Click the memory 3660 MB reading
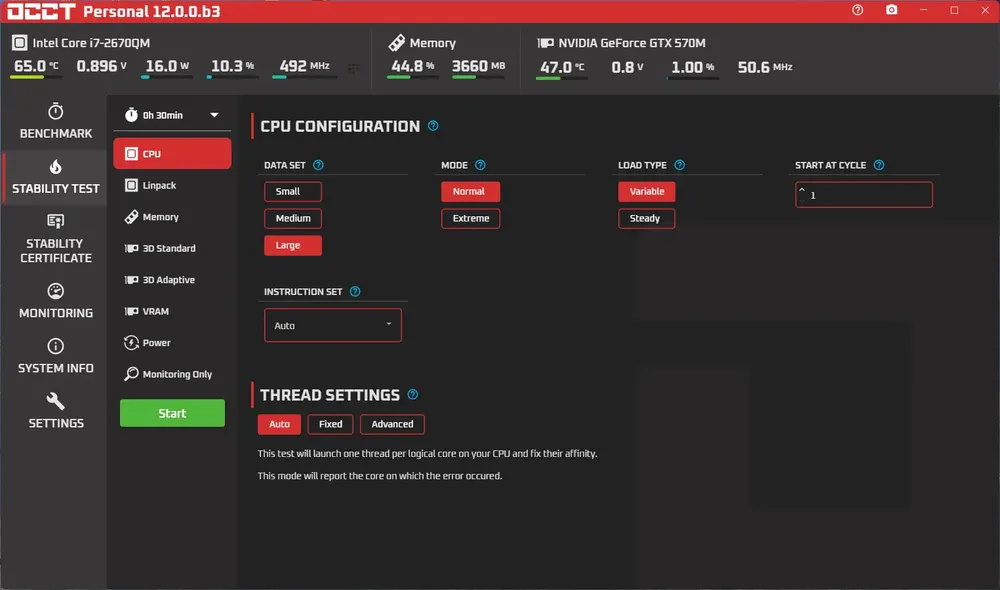1000x590 pixels. (478, 66)
